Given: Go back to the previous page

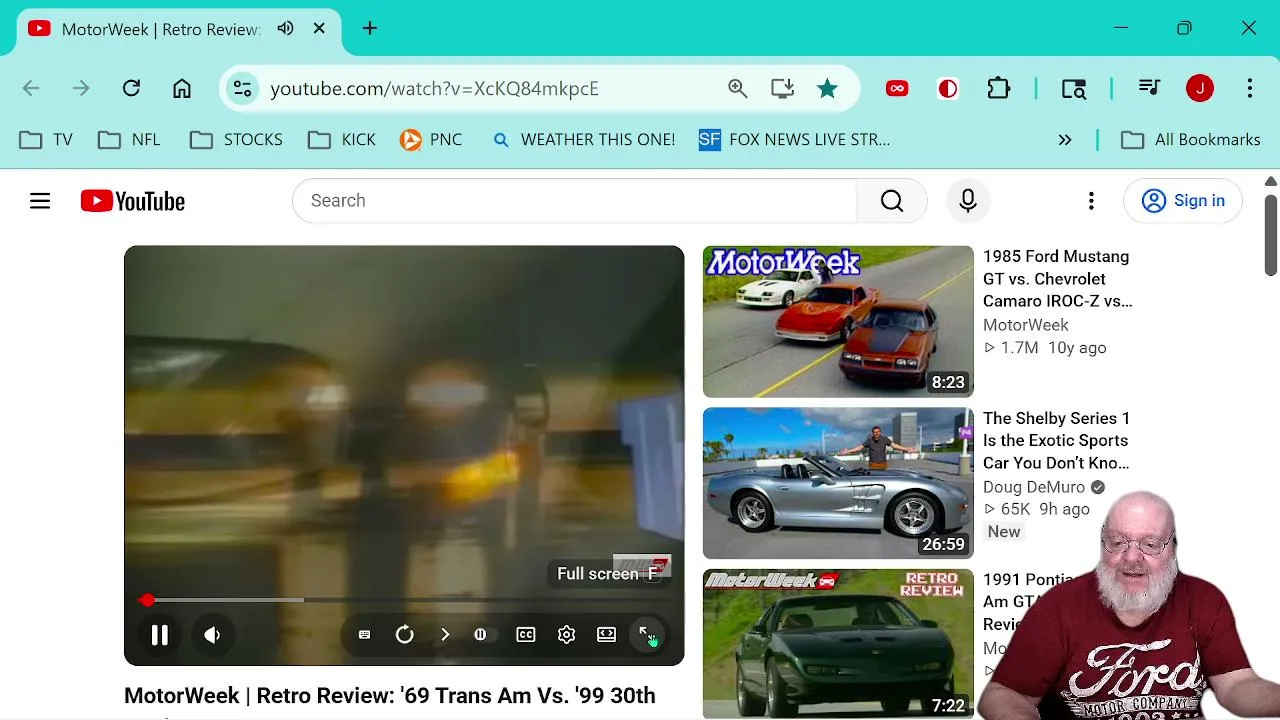Looking at the screenshot, I should point(31,89).
